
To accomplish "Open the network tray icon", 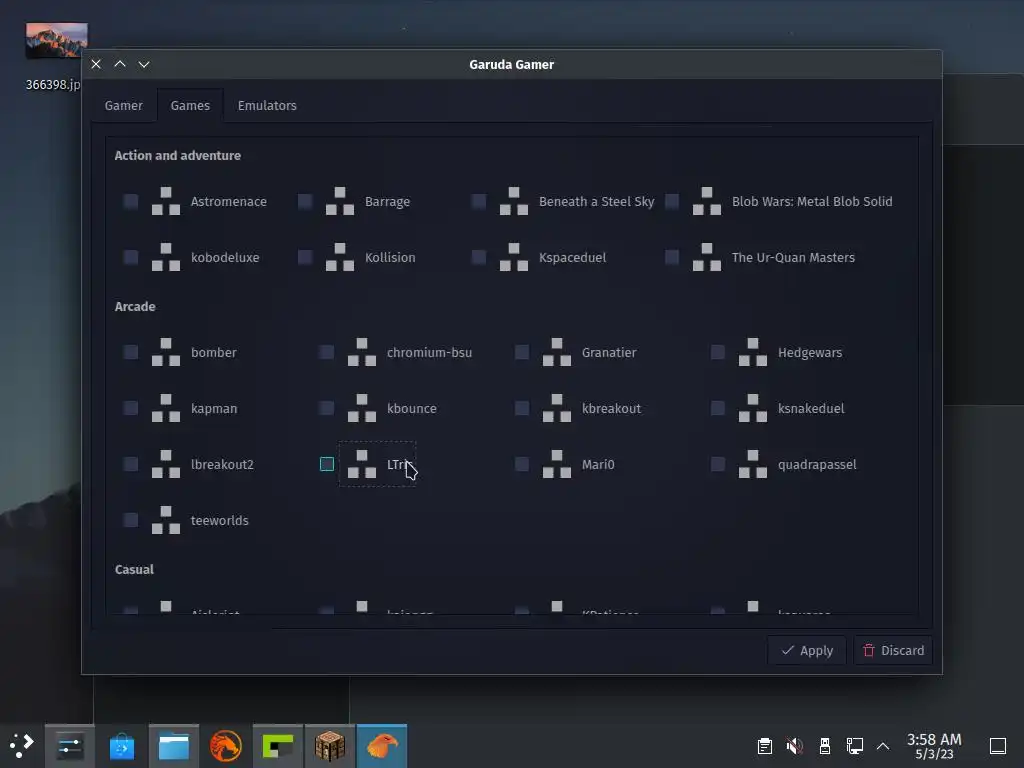I will pos(854,746).
